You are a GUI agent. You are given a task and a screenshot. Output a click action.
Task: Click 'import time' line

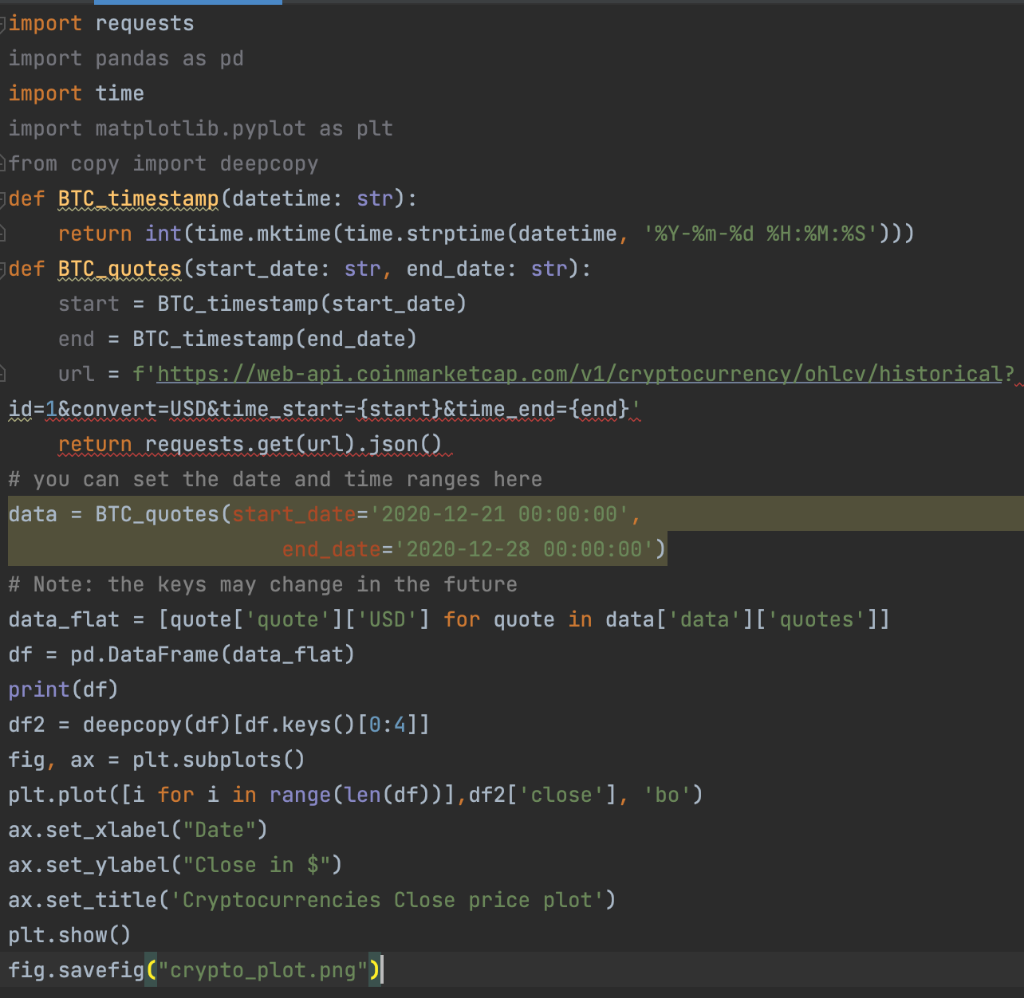click(x=76, y=94)
